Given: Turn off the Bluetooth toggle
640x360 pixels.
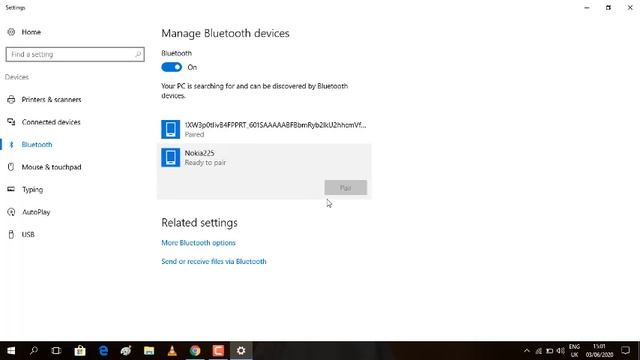Looking at the screenshot, I should tap(171, 67).
